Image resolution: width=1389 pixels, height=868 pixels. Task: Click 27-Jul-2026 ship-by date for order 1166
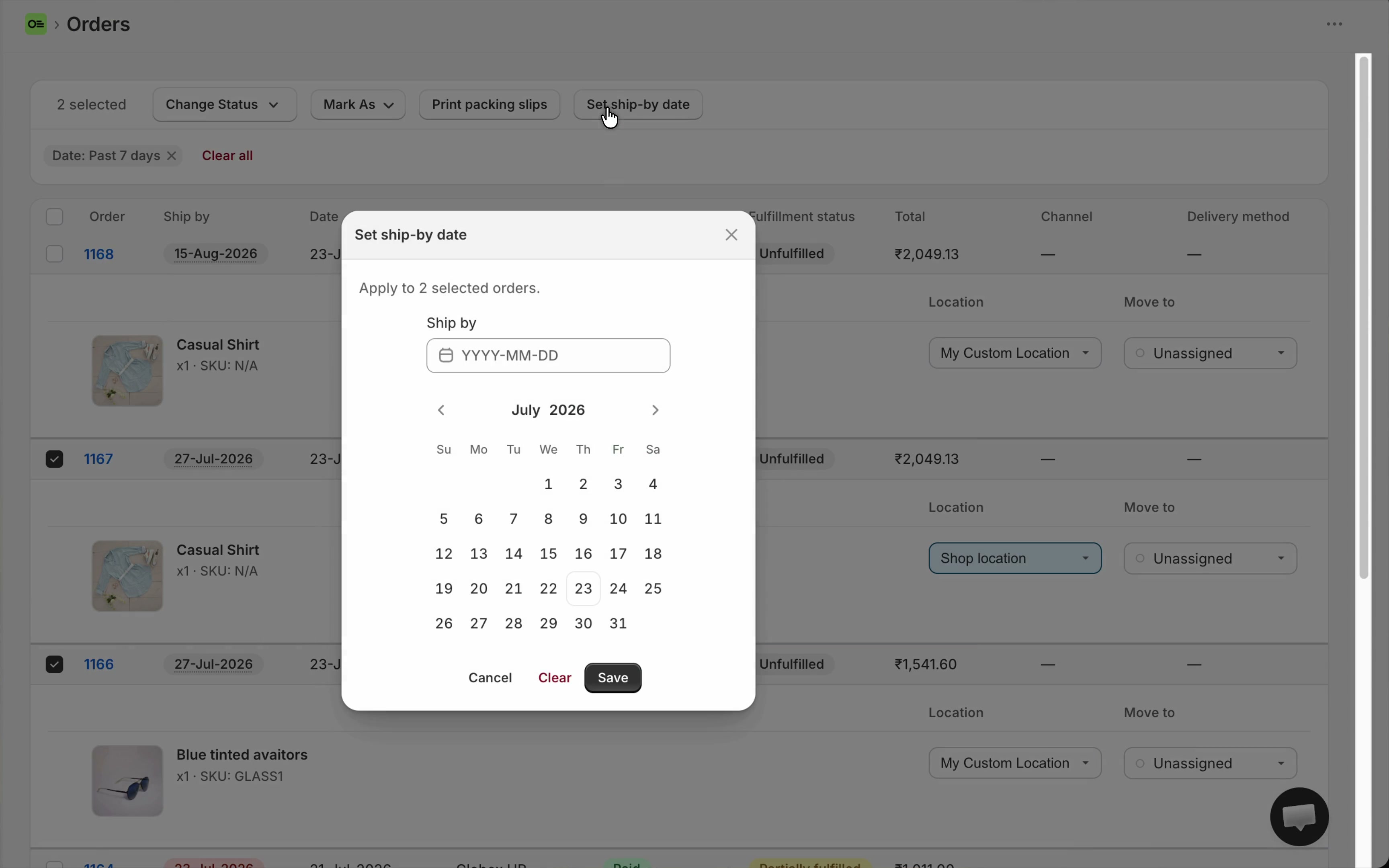[213, 664]
